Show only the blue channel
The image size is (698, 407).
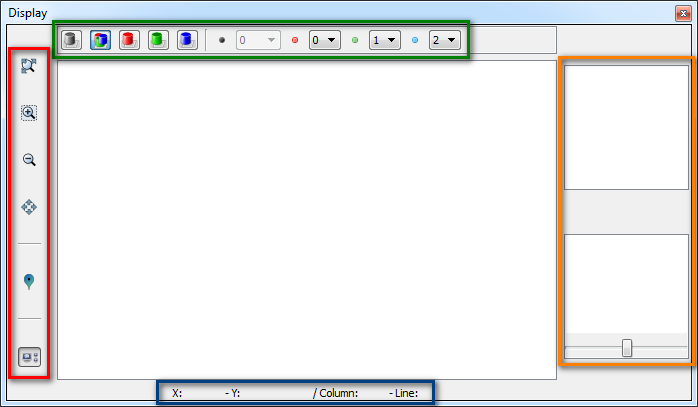[x=186, y=40]
